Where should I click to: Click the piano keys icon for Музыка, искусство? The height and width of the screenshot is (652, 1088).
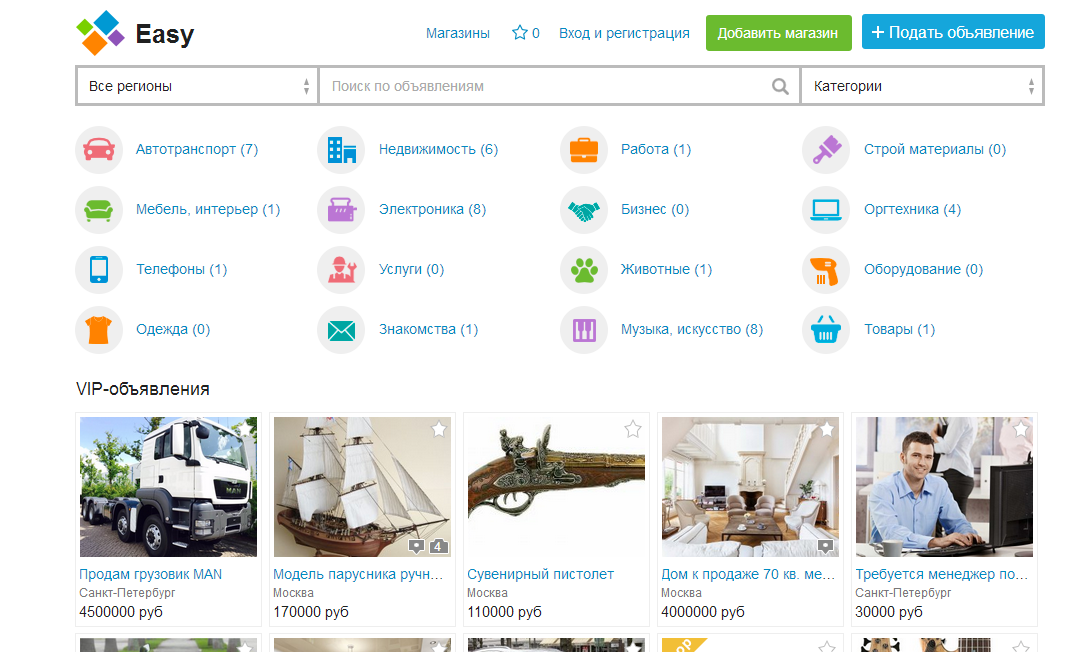[x=584, y=329]
